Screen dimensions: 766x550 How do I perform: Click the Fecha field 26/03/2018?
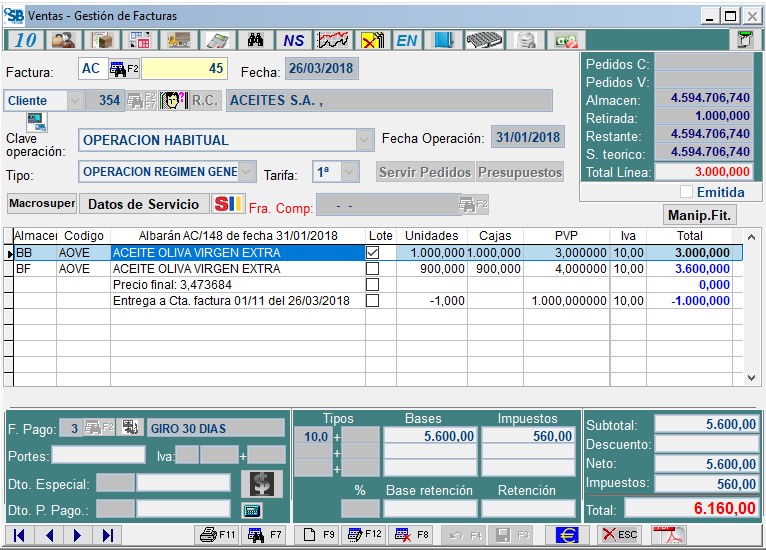[321, 68]
